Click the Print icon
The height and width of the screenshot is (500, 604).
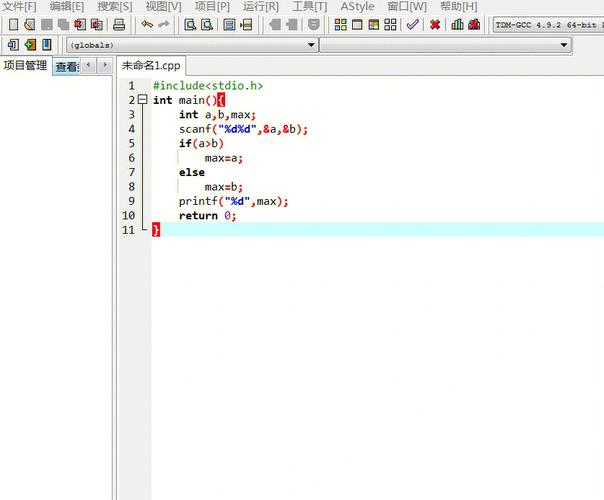(x=119, y=25)
